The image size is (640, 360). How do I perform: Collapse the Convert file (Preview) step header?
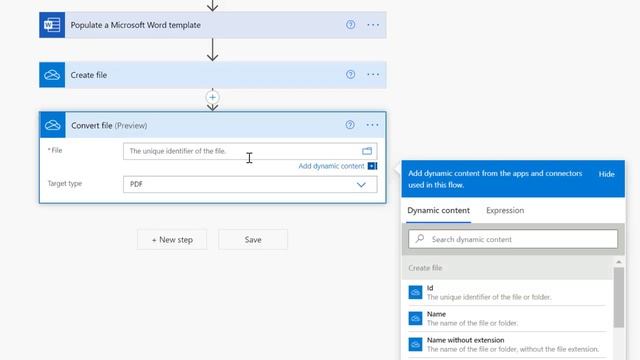click(213, 125)
